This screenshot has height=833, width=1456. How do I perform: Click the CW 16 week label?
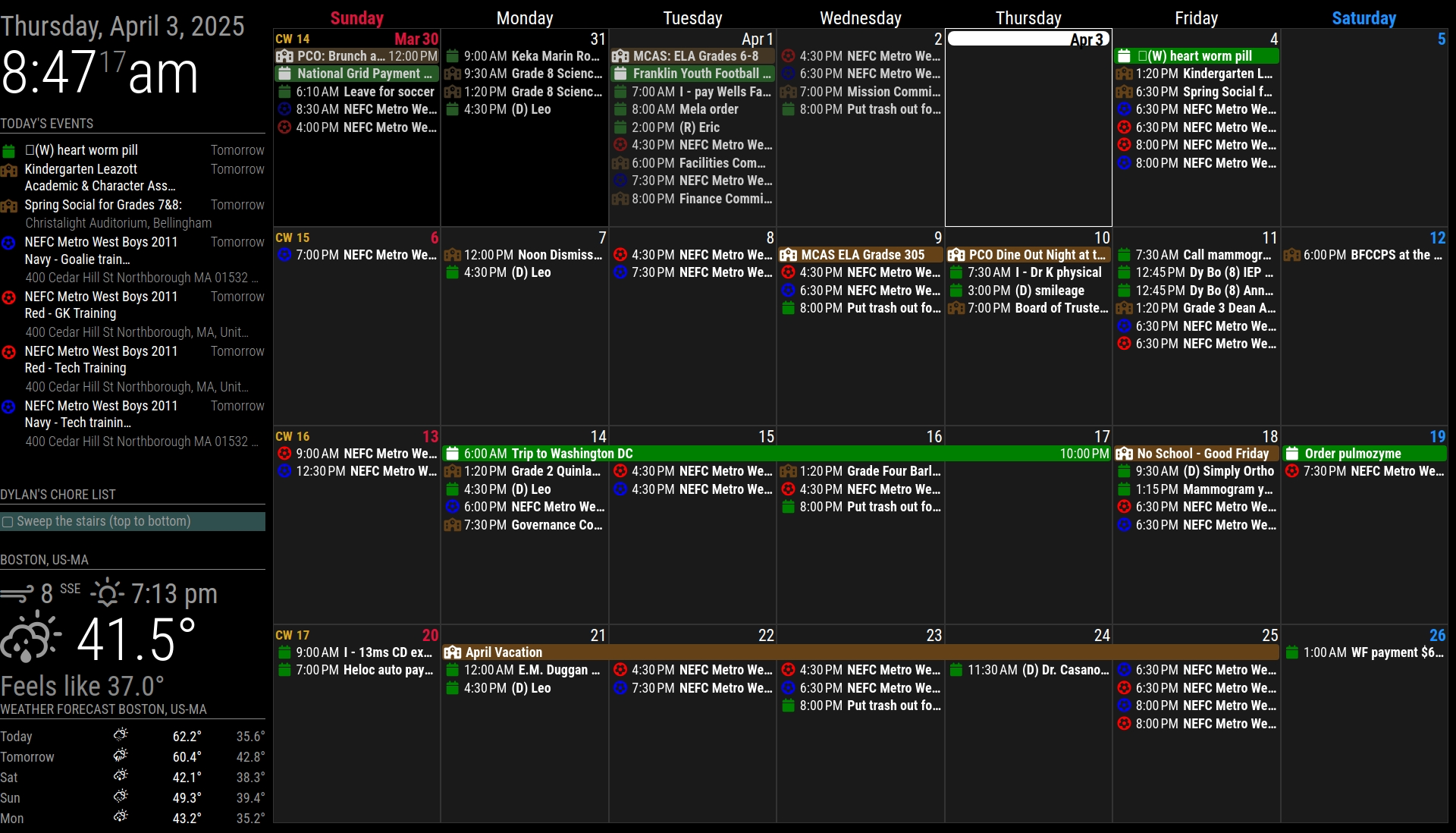pyautogui.click(x=293, y=436)
